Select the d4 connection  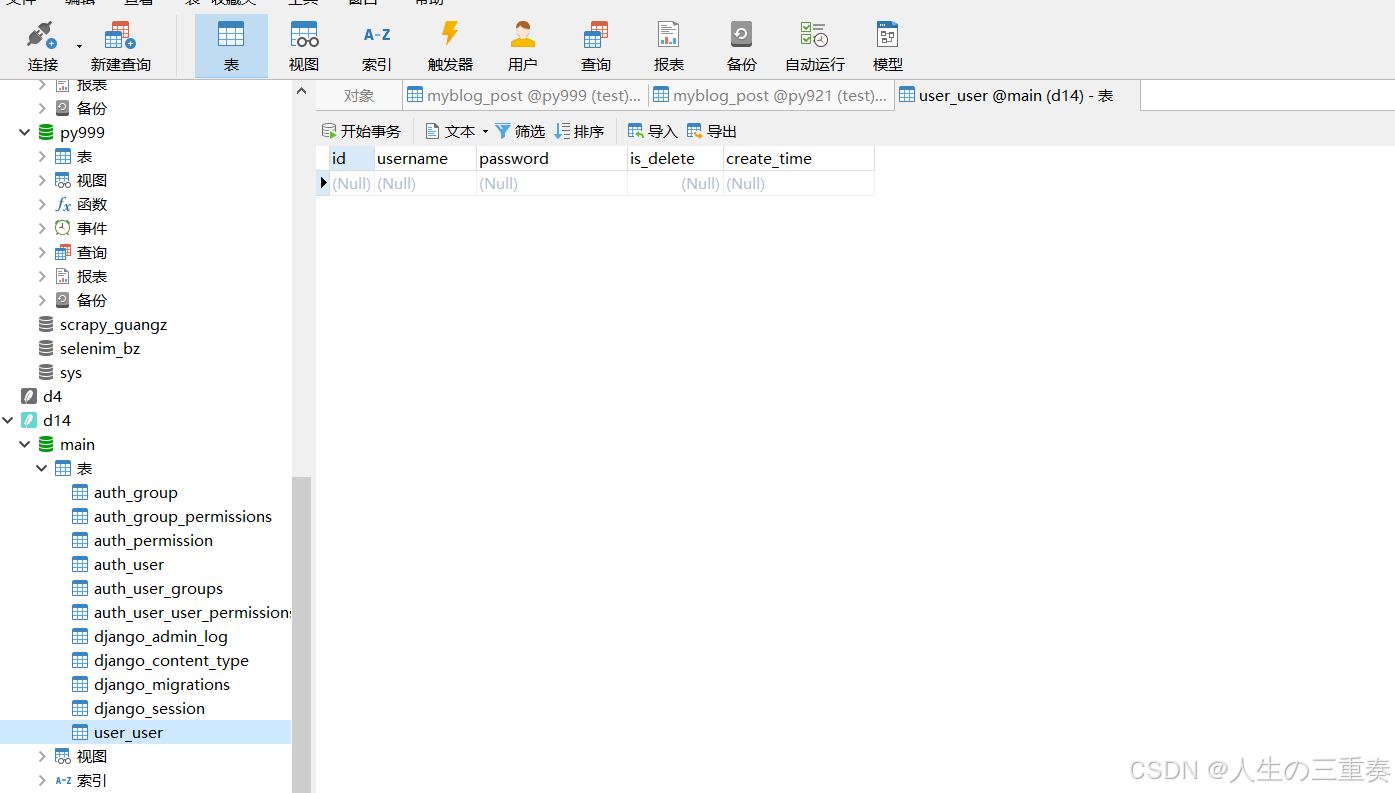click(52, 396)
